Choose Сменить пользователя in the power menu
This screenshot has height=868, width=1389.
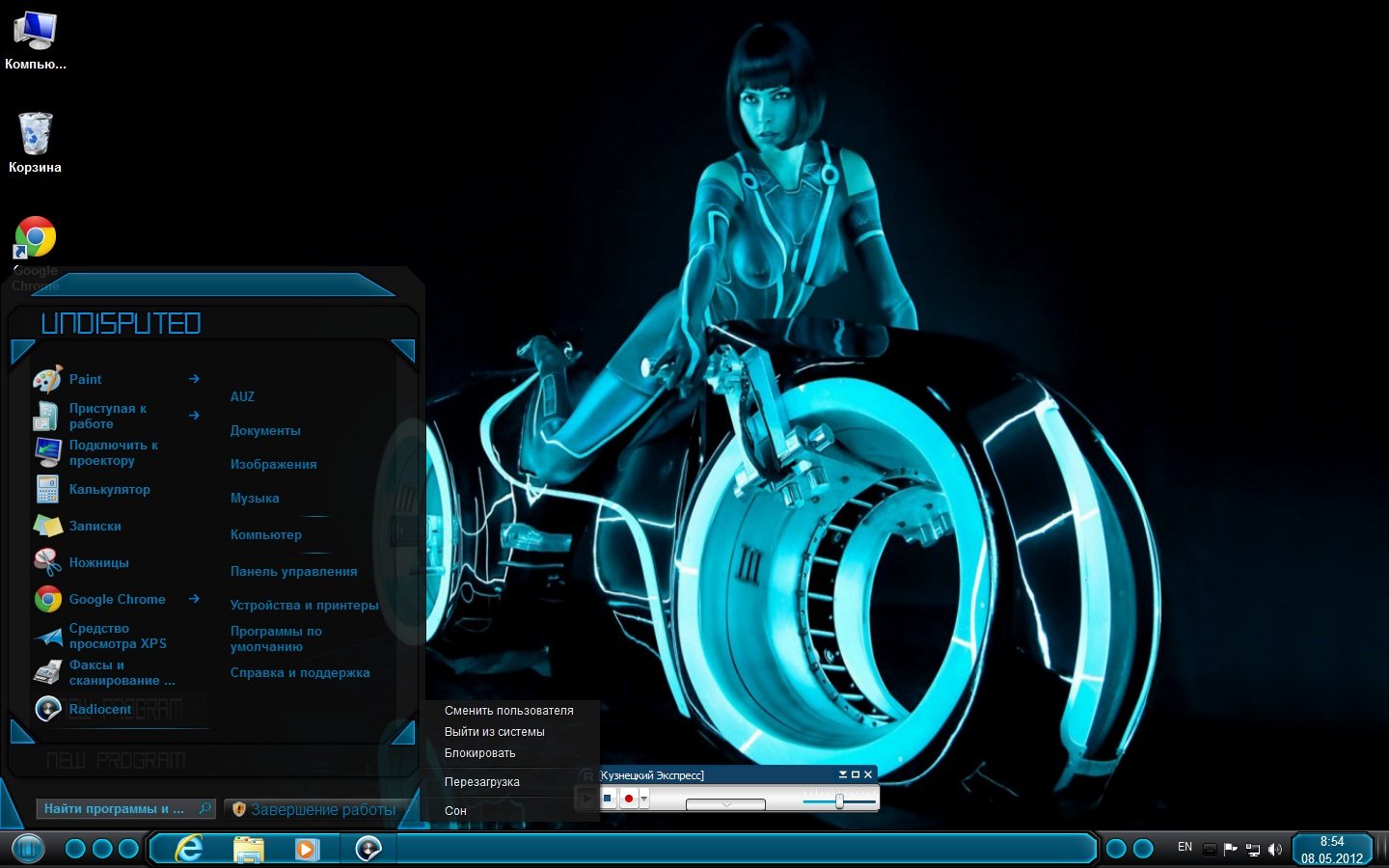(508, 711)
